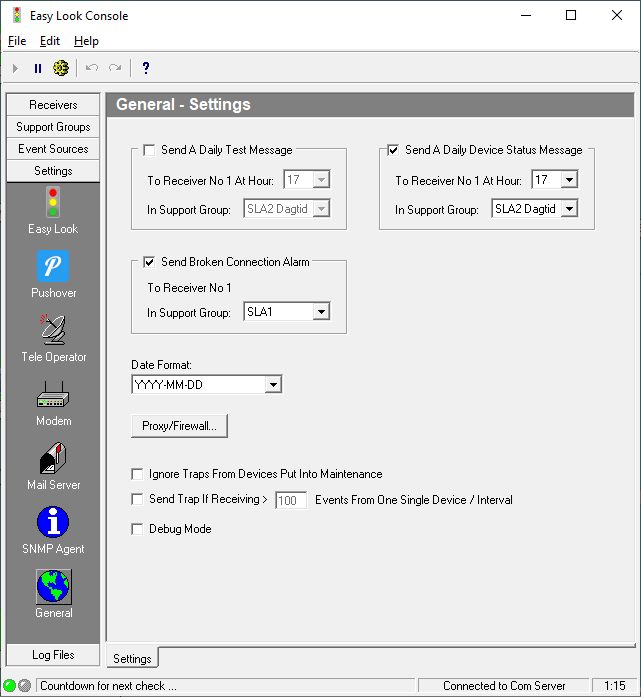Click the 1:15 countdown timer
Image resolution: width=641 pixels, height=697 pixels.
pos(614,686)
